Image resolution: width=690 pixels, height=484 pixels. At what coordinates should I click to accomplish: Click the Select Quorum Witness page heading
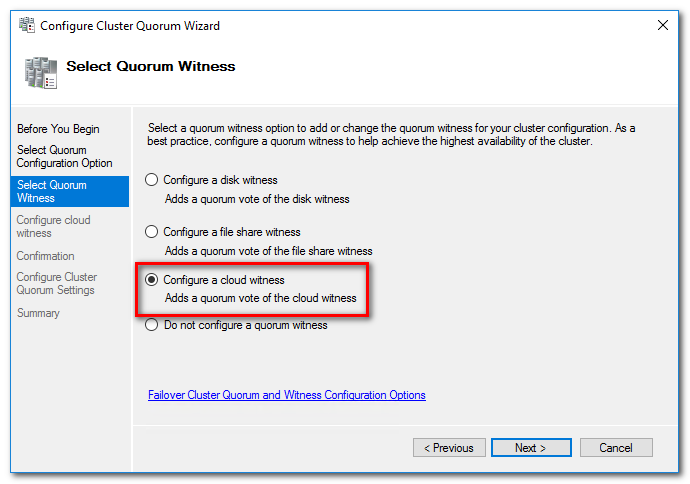tap(151, 66)
